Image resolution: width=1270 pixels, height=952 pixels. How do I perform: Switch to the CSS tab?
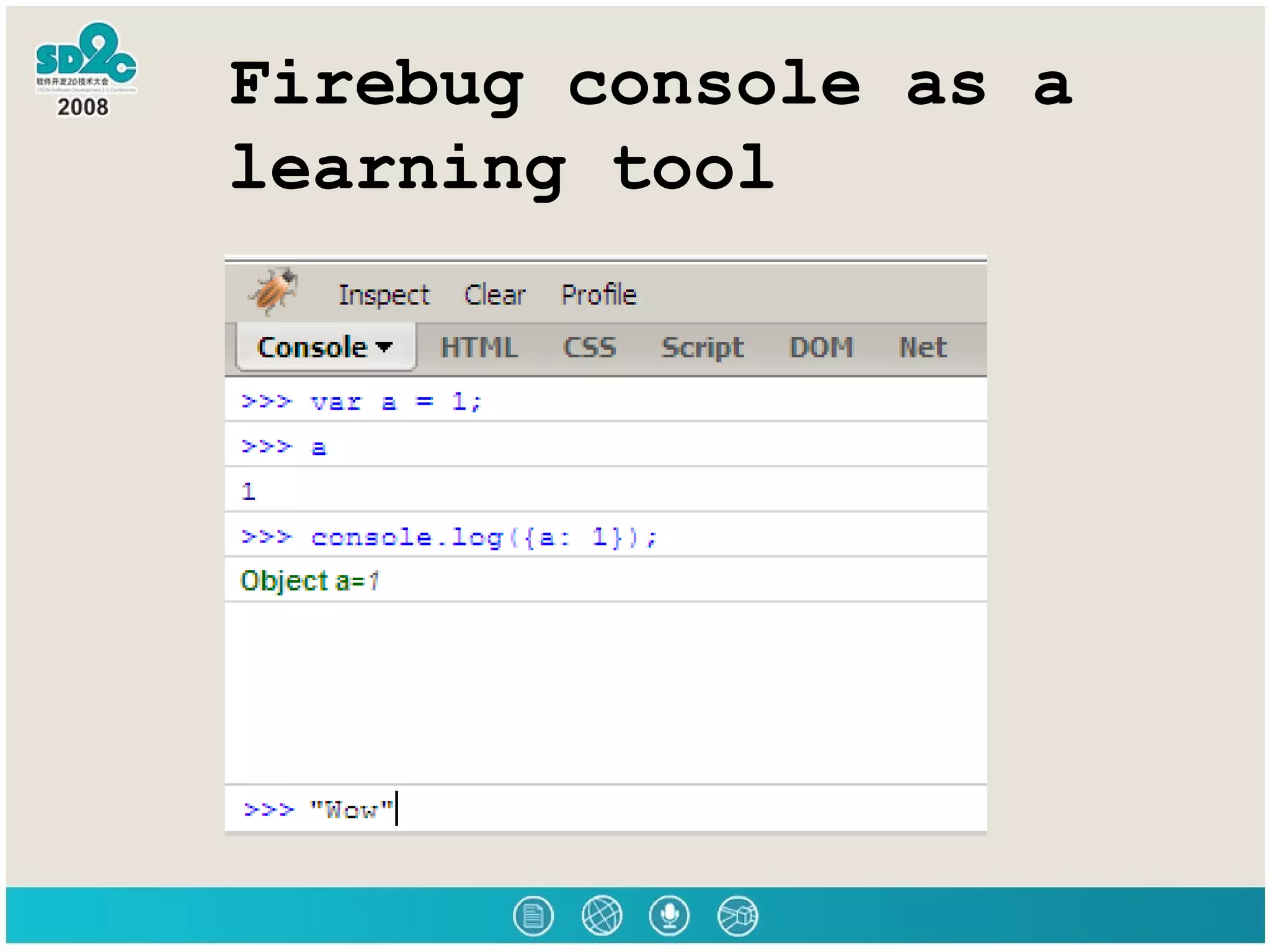590,348
